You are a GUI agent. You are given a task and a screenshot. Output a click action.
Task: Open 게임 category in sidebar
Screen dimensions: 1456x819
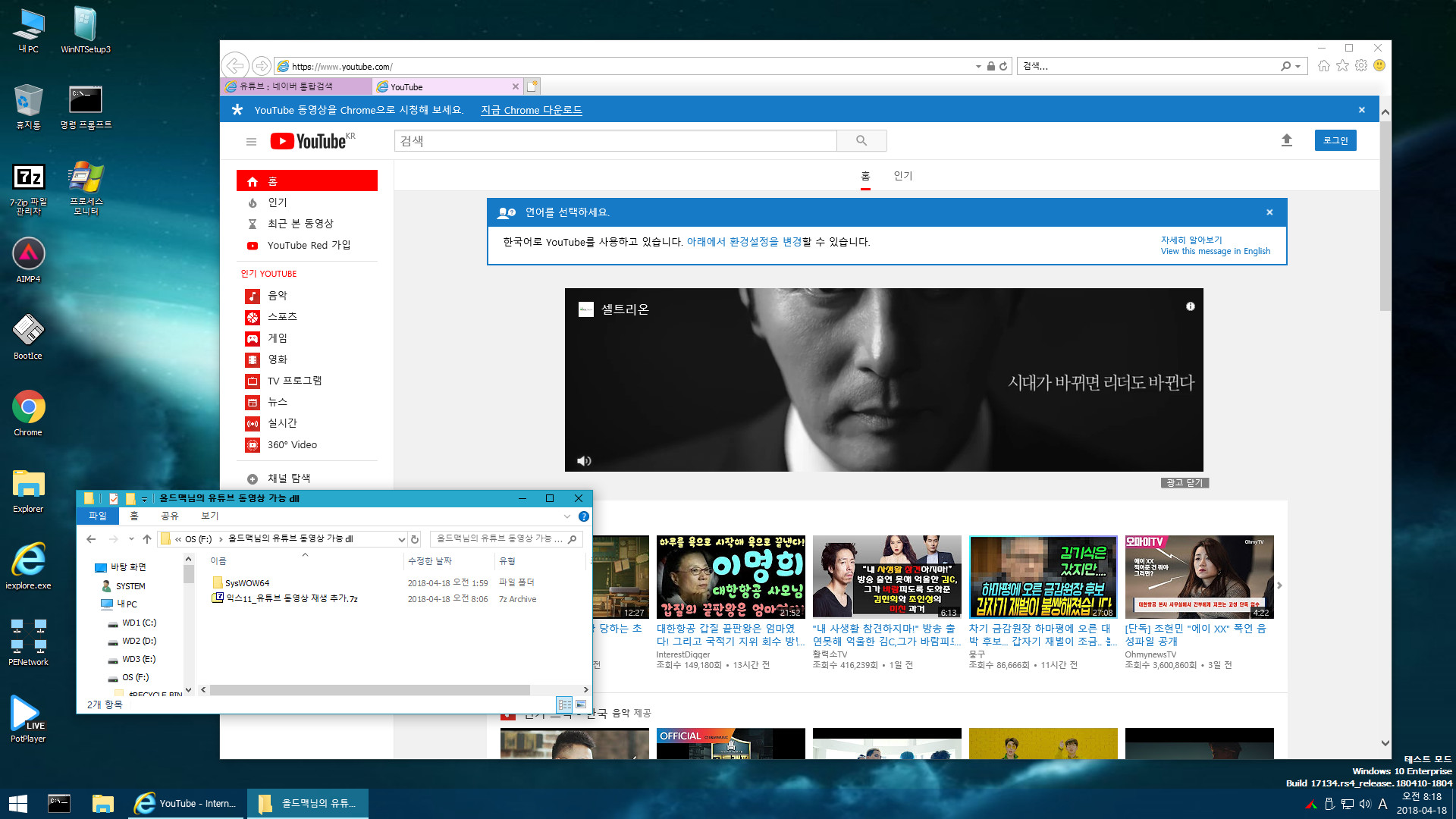pyautogui.click(x=278, y=338)
